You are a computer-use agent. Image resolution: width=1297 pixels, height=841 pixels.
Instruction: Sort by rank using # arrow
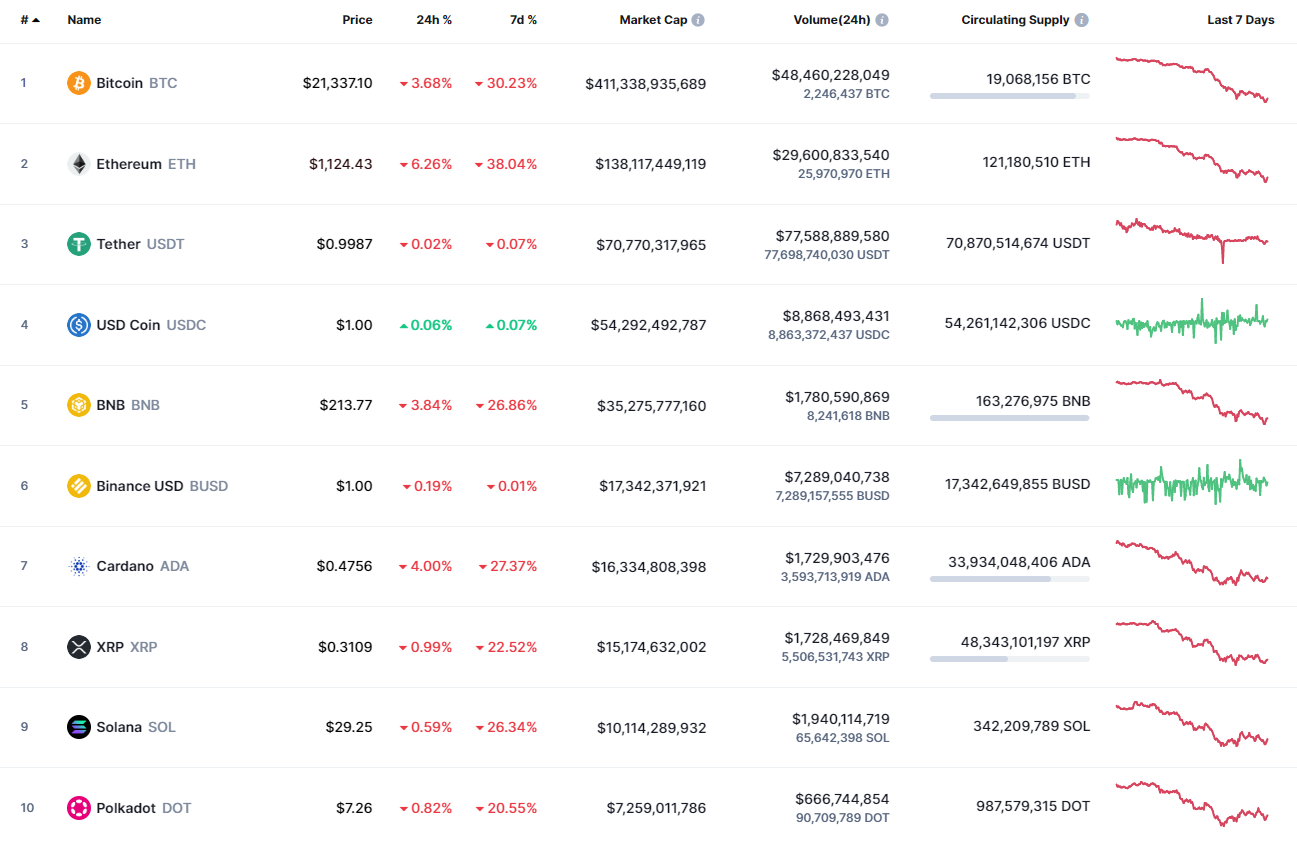[30, 20]
